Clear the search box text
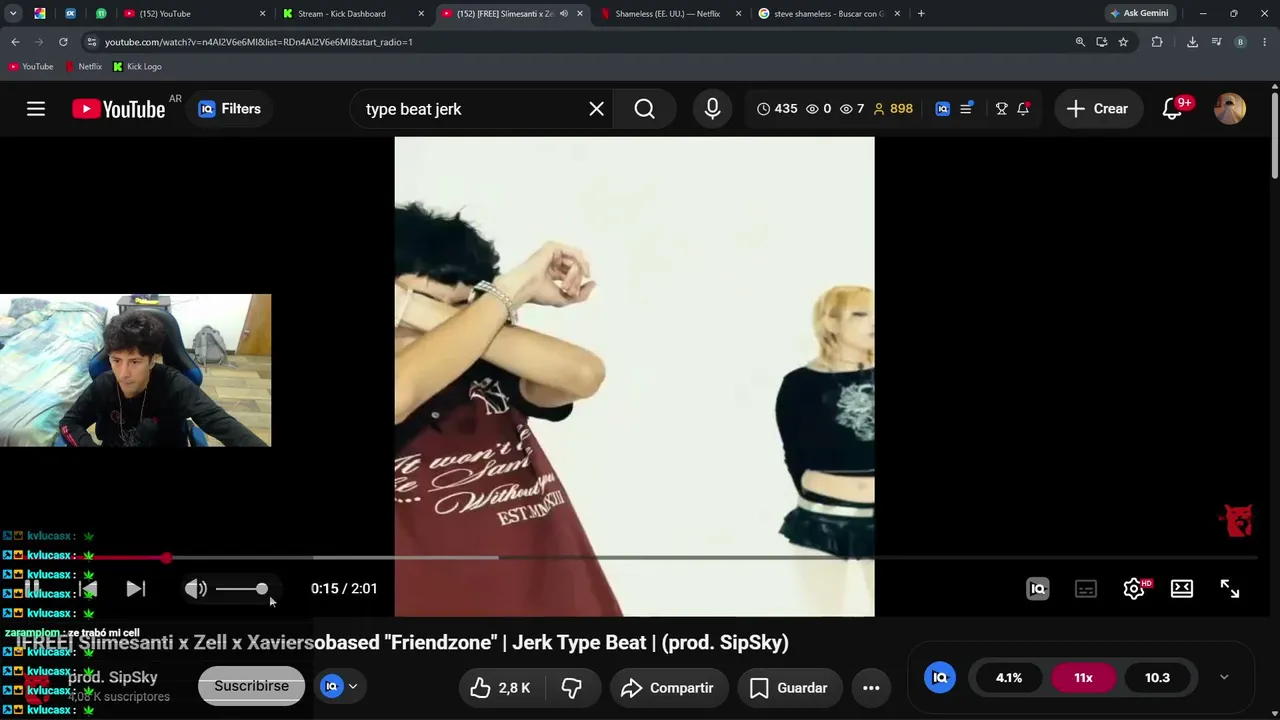This screenshot has height=720, width=1280. (596, 109)
